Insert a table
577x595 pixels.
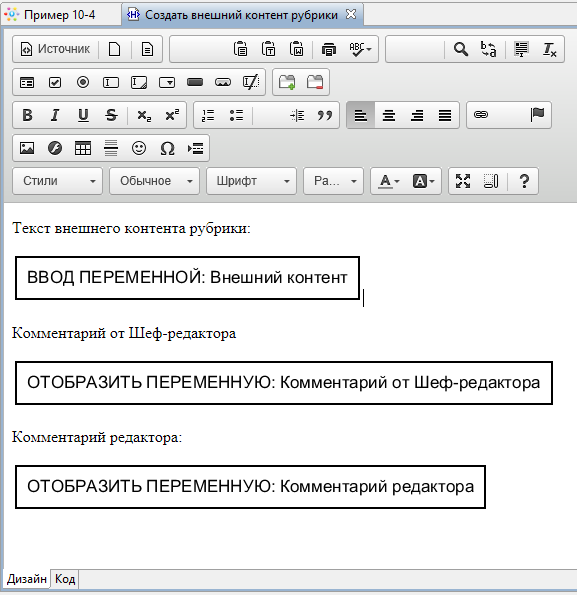pyautogui.click(x=83, y=148)
